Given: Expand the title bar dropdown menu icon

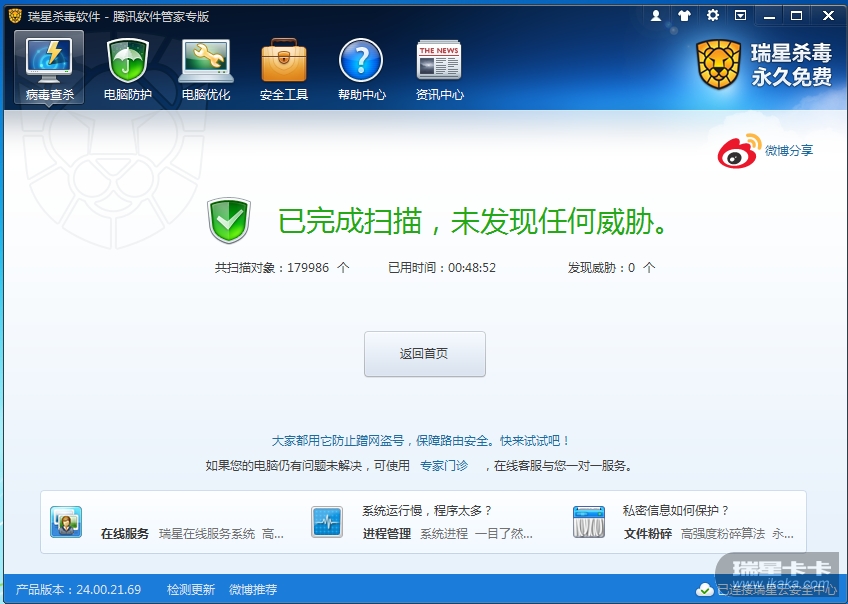Looking at the screenshot, I should (x=740, y=16).
